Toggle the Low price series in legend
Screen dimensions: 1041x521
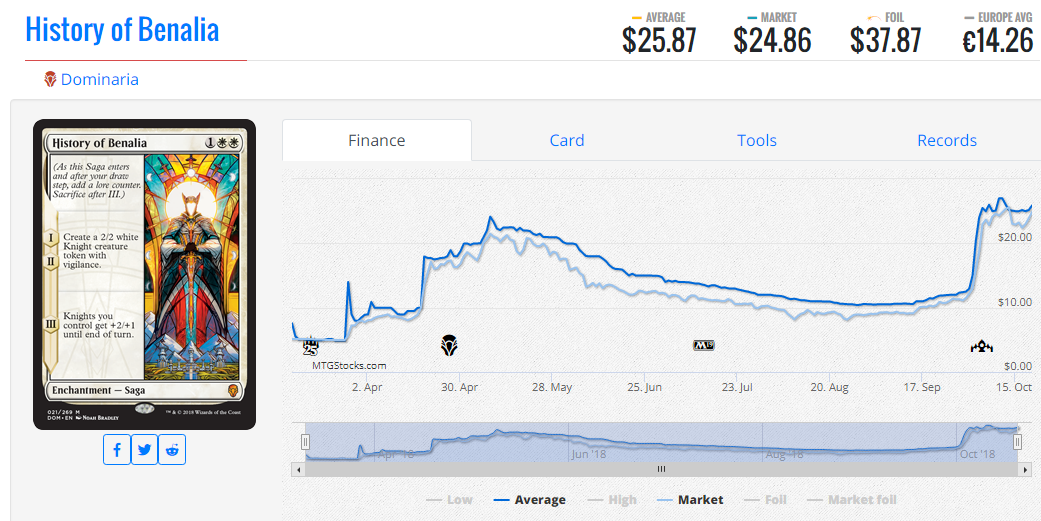pos(449,500)
